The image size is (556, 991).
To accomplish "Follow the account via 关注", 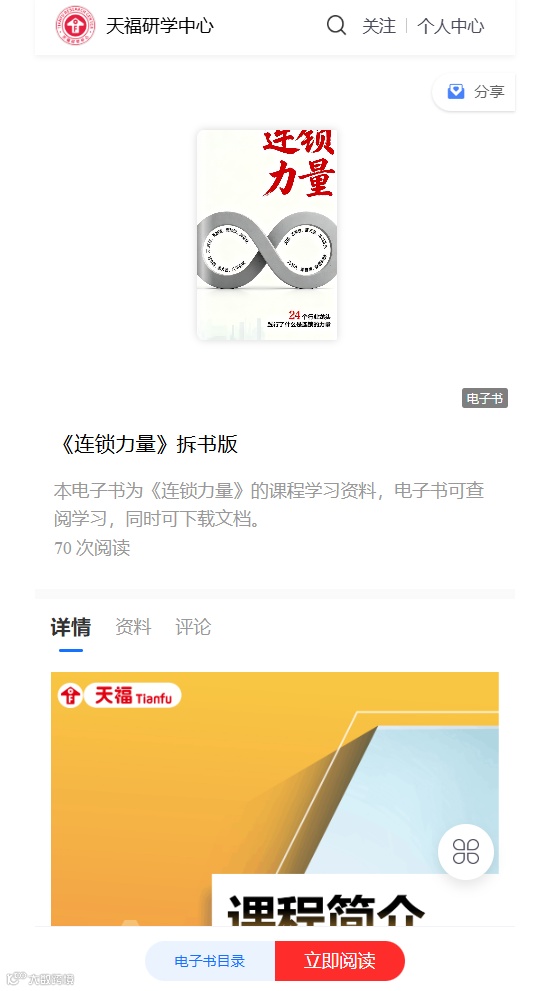I will (x=378, y=26).
